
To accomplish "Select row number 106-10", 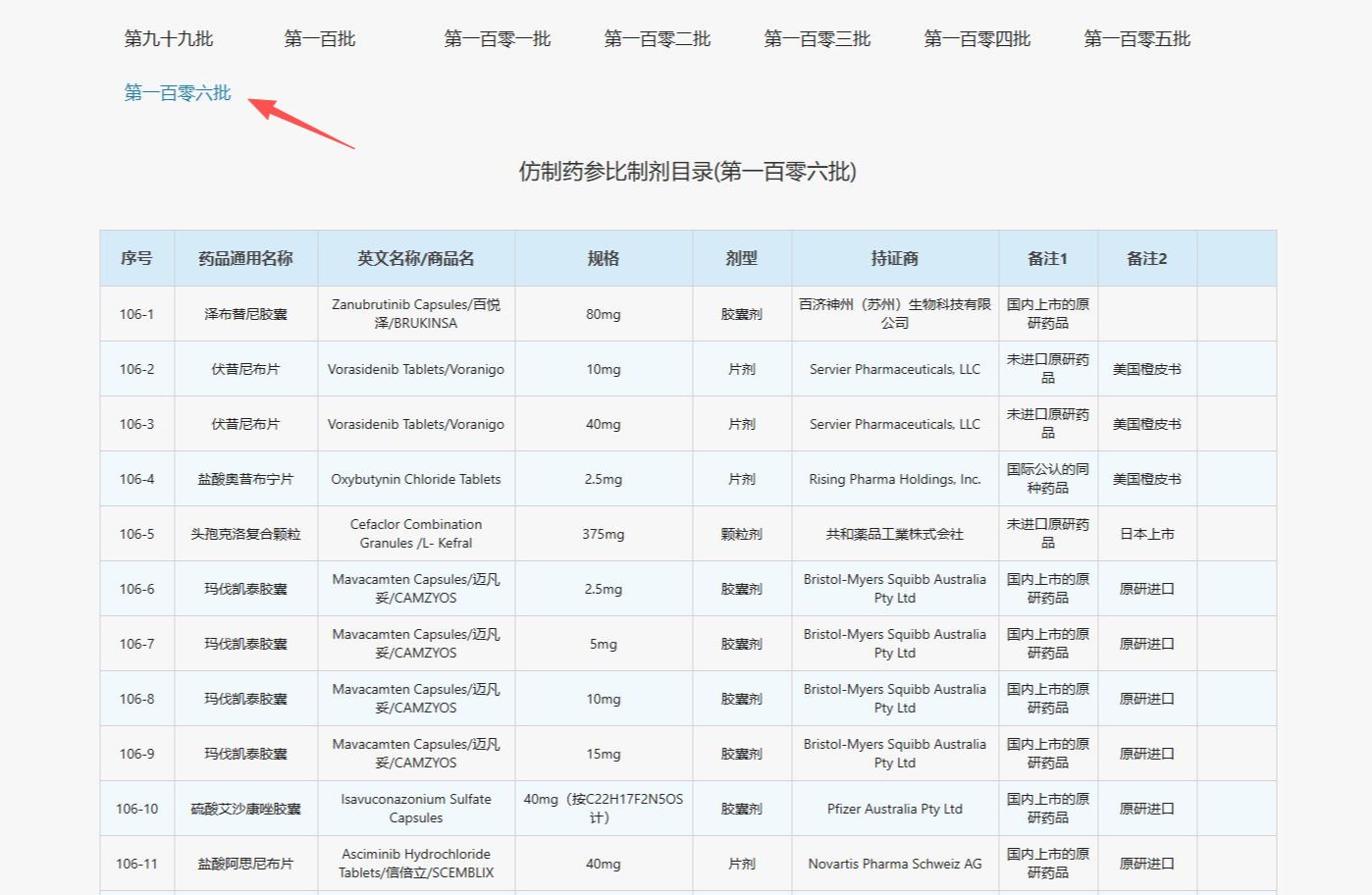I will click(x=136, y=809).
